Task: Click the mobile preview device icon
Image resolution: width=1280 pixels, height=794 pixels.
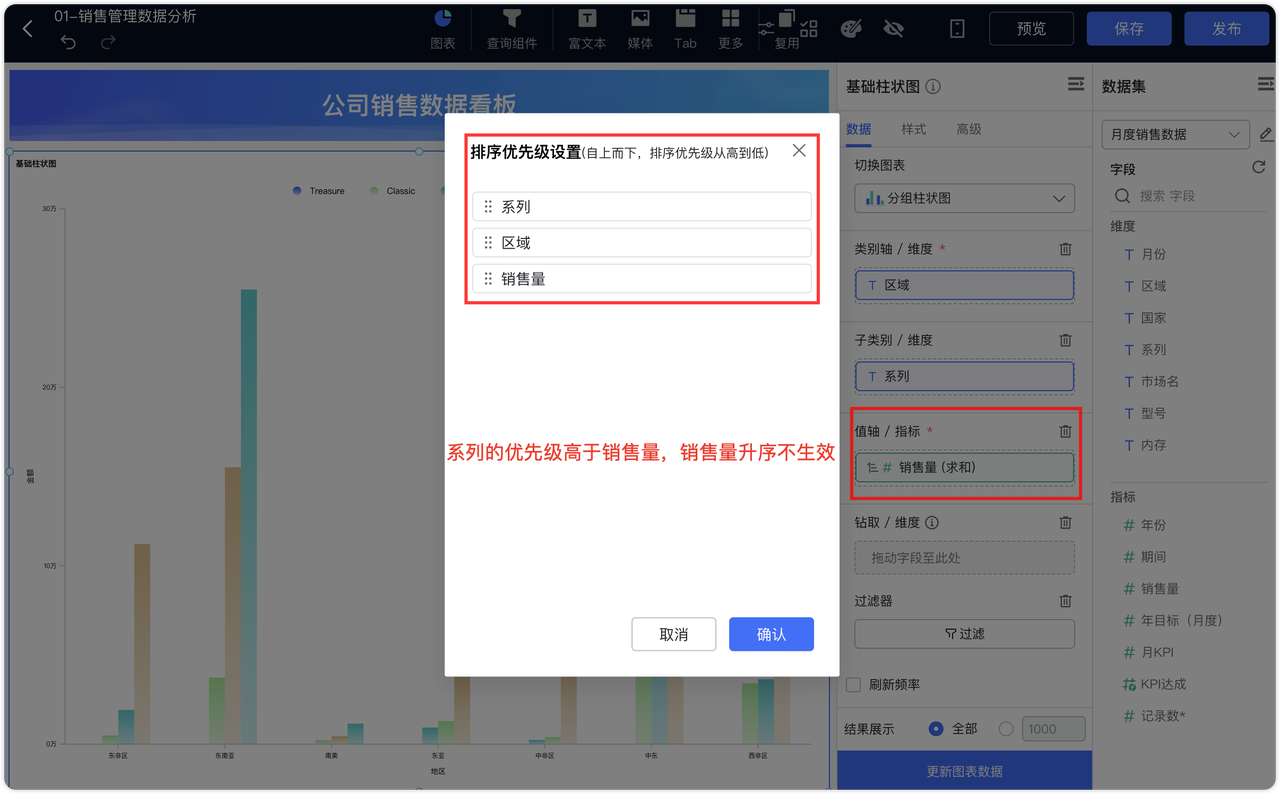Action: click(956, 29)
